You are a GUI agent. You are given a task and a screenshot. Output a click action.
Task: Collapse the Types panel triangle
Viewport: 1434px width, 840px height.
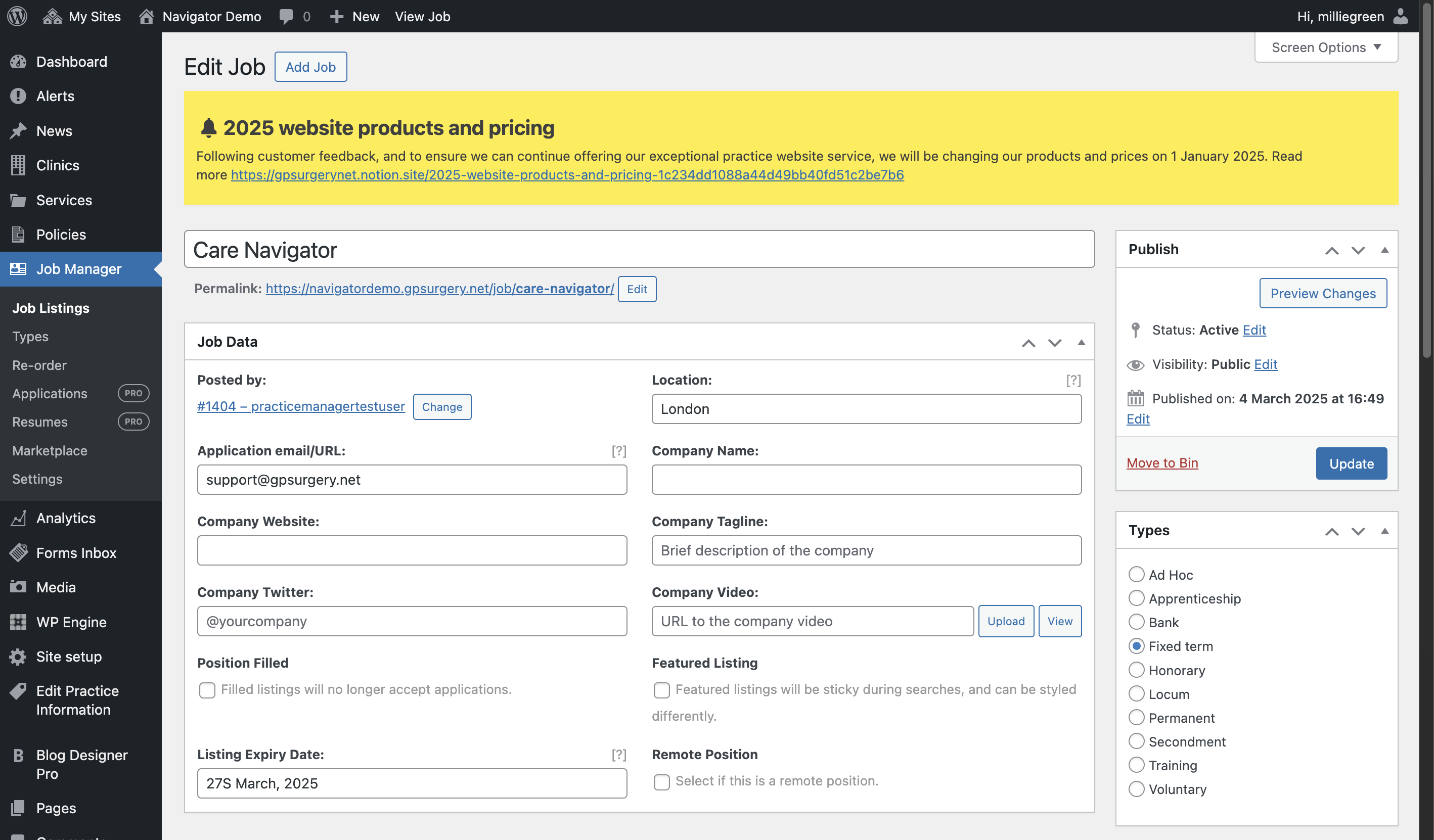point(1384,531)
